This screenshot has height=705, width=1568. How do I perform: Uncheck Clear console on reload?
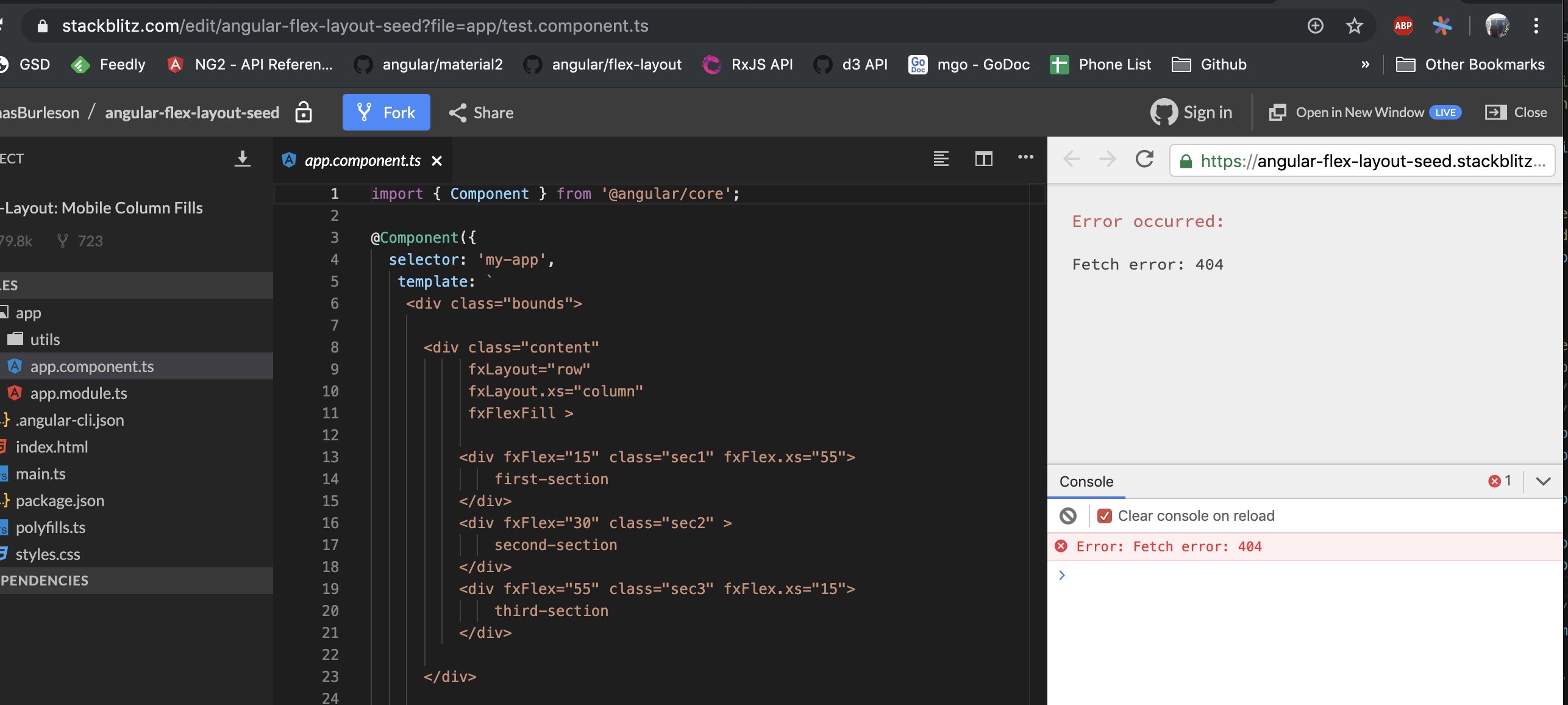point(1105,515)
